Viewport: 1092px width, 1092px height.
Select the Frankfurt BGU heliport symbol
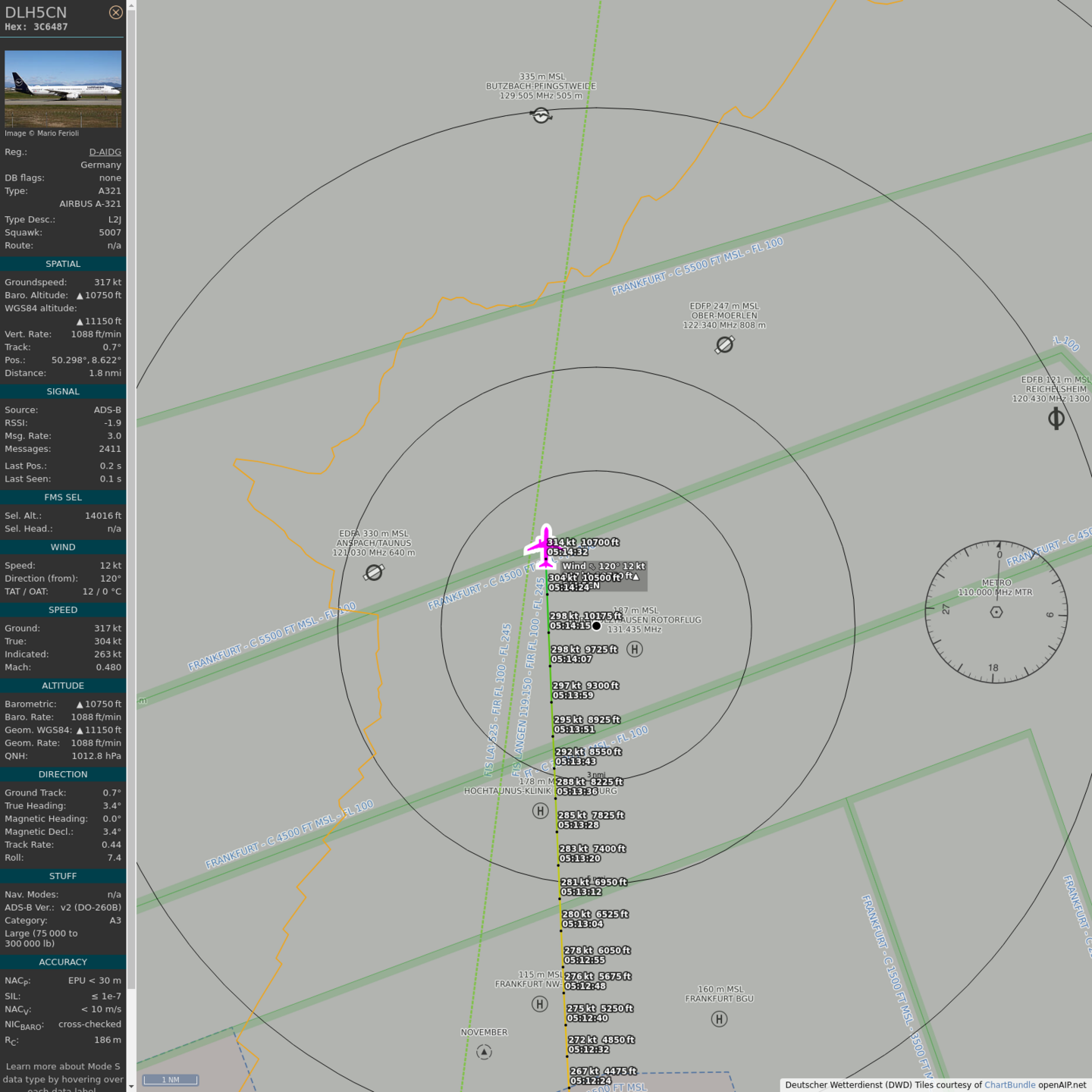pos(719,1019)
